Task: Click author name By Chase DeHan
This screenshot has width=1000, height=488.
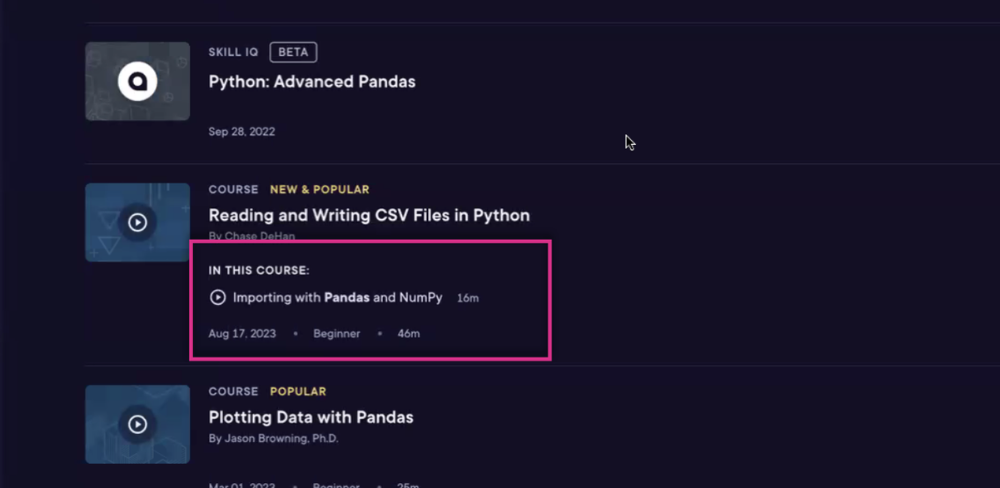Action: pos(252,236)
